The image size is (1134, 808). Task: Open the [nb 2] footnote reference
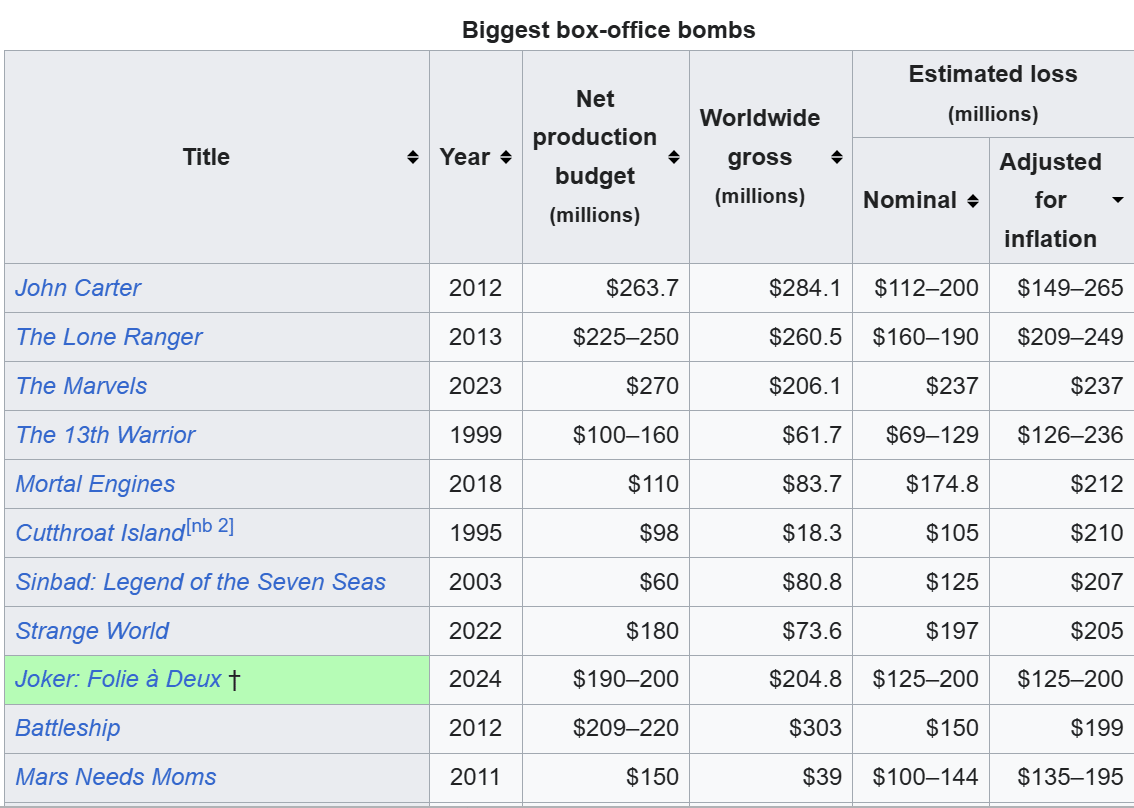coord(210,526)
